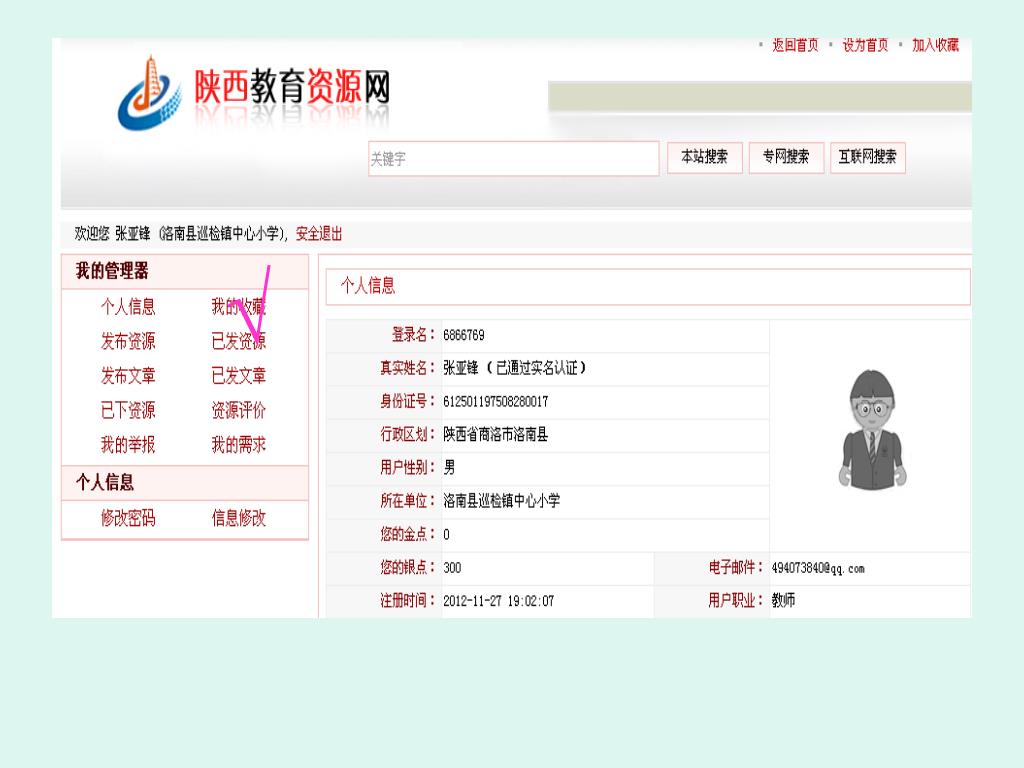Click the 设为首页 link
The width and height of the screenshot is (1024, 768).
point(865,46)
